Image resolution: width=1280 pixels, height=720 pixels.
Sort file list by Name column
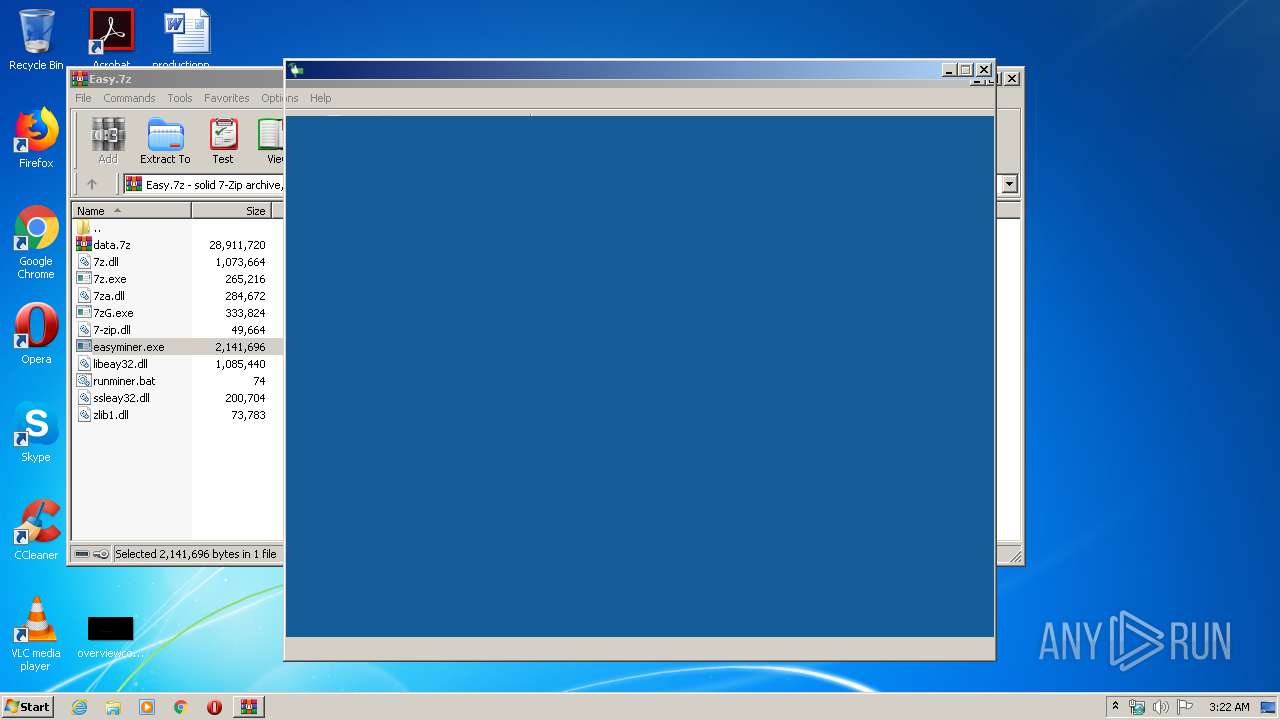[x=132, y=211]
